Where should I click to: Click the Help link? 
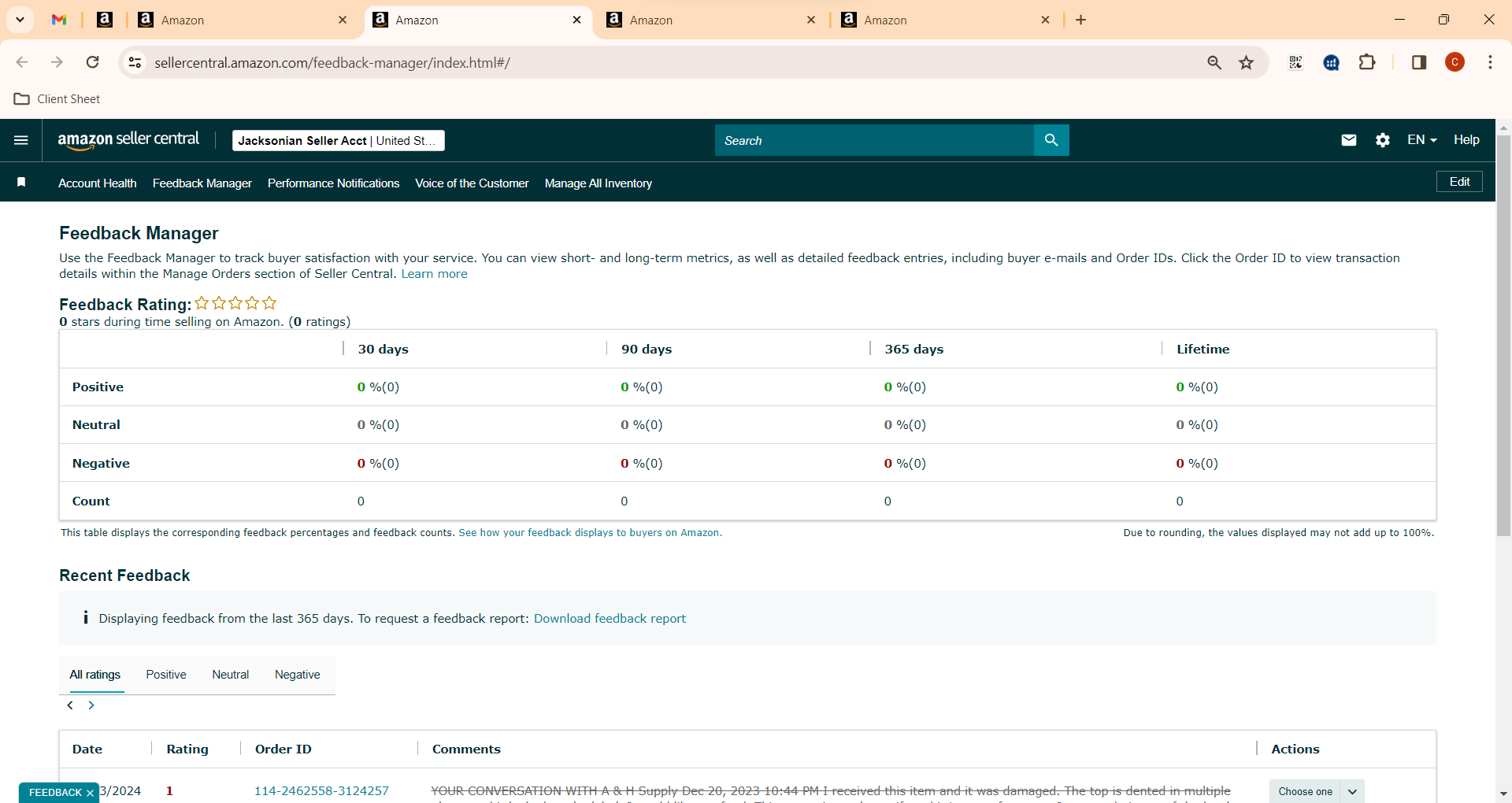[1466, 139]
